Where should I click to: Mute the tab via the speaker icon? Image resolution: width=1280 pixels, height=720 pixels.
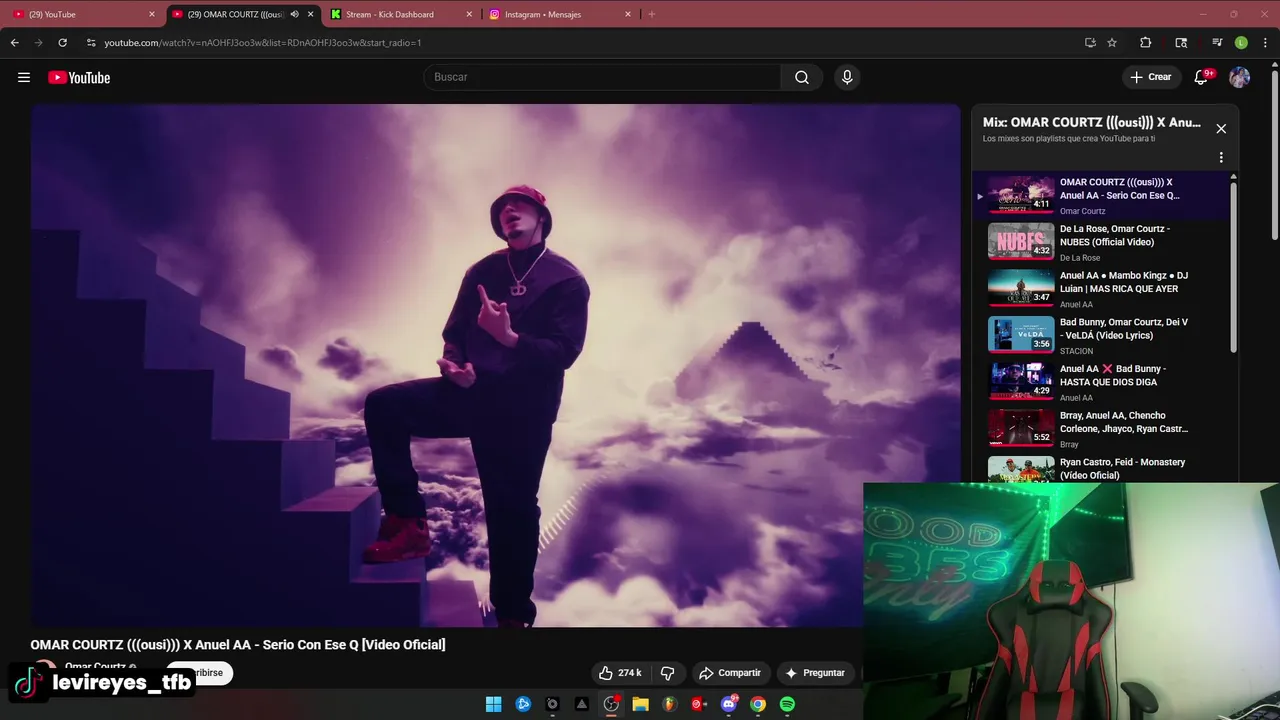pyautogui.click(x=294, y=14)
